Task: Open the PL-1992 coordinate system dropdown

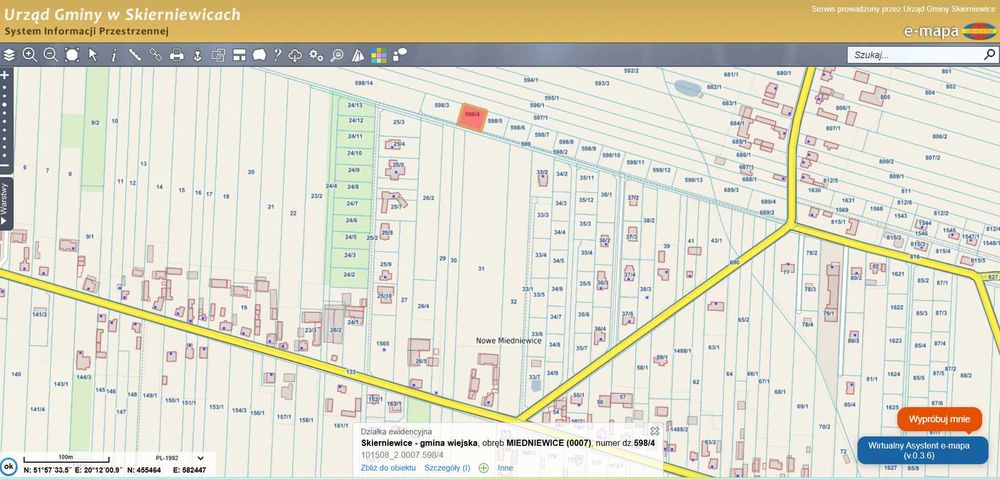Action: tap(179, 458)
